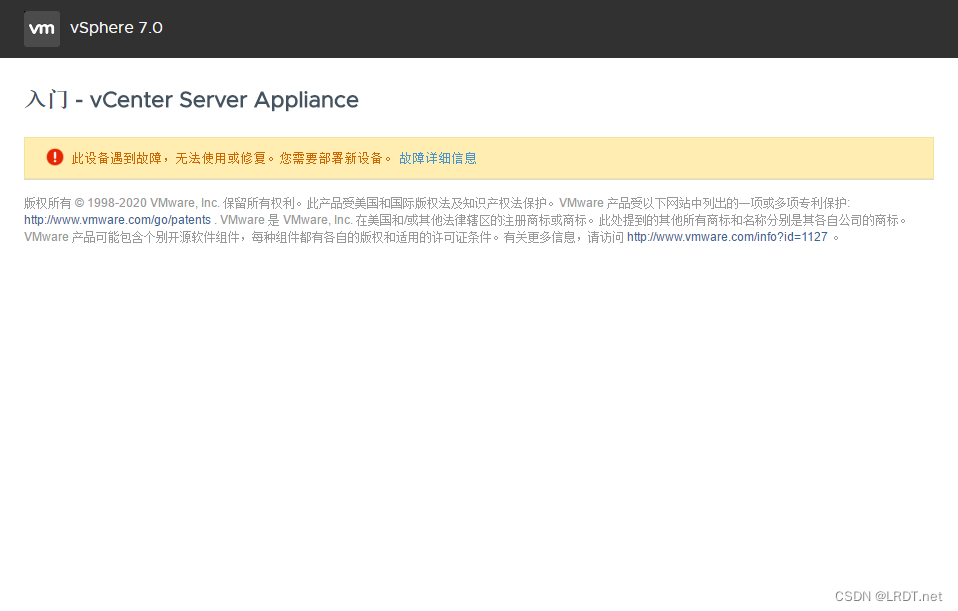Open the vmware.com/go/patents link
The image size is (958, 611).
[116, 219]
